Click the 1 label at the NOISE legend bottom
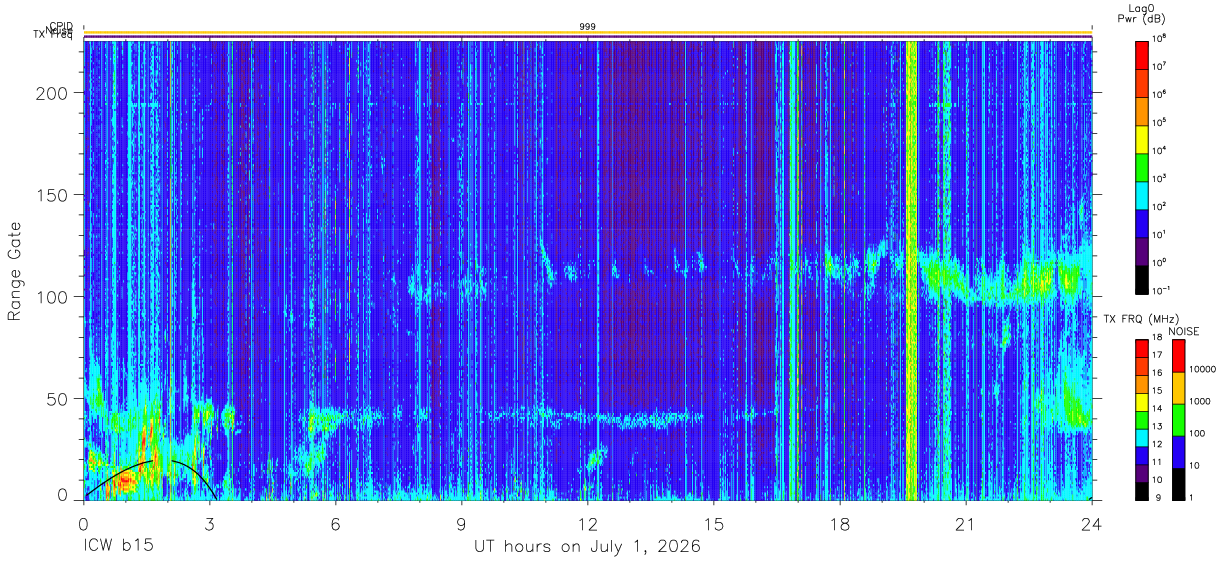 point(1192,498)
